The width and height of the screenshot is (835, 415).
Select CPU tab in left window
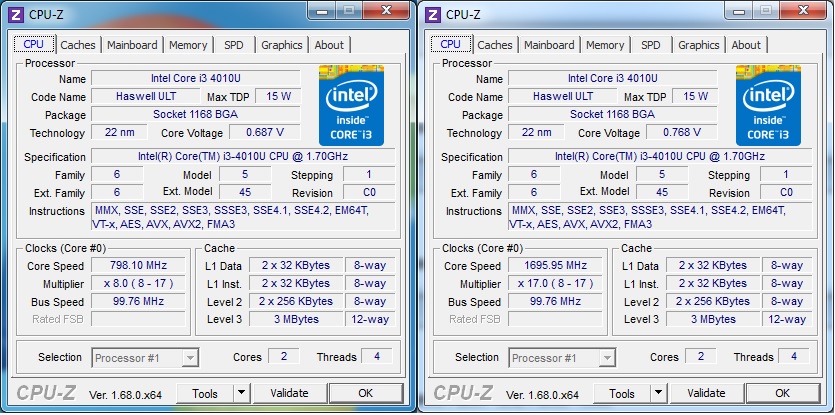(34, 44)
